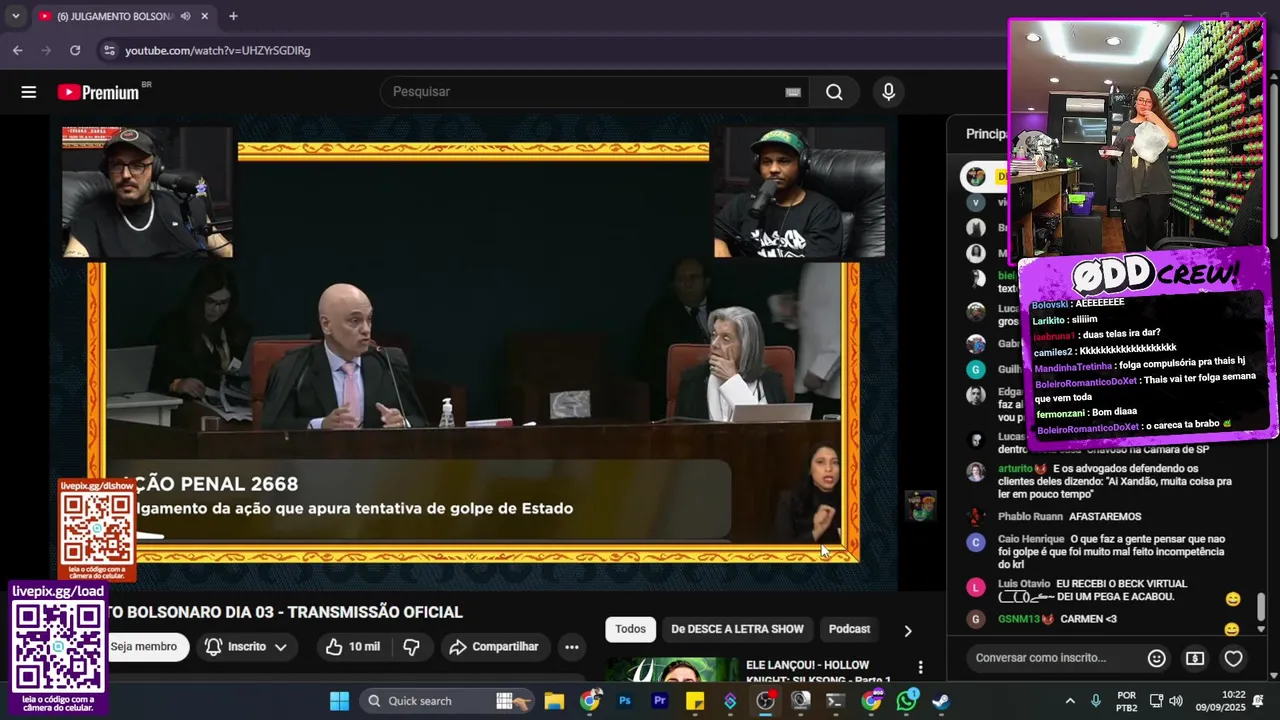Open volume control in system tray
This screenshot has height=720, width=1280.
coord(1175,701)
